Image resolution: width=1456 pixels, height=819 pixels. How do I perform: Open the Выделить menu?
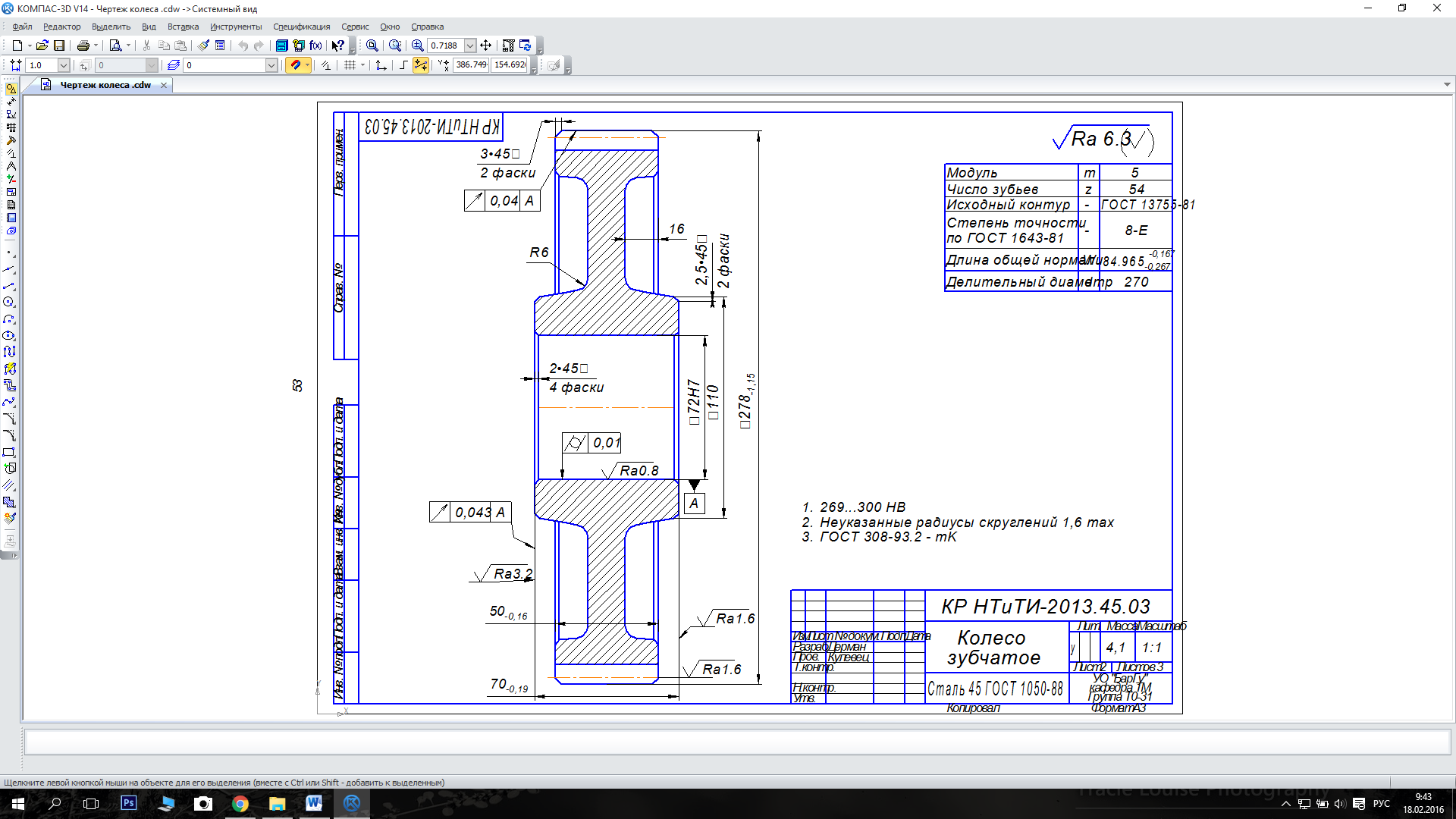(111, 27)
